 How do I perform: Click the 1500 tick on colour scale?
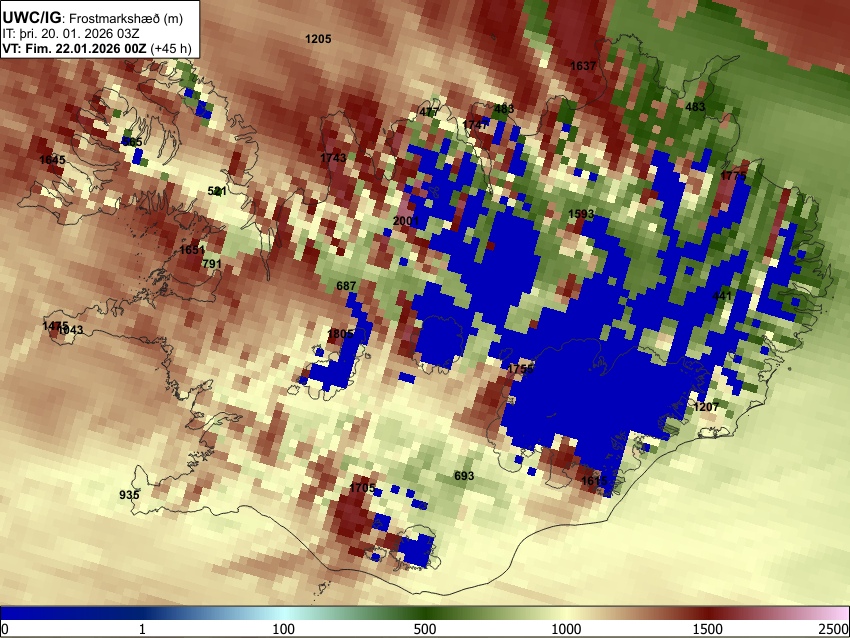point(707,629)
